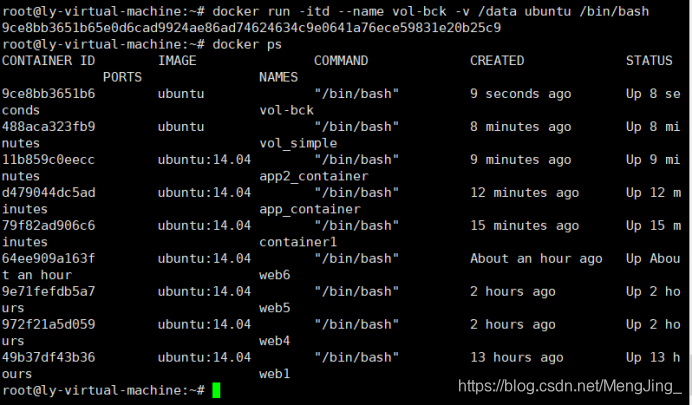
Task: Click "9 minutes ago" created value
Action: (x=521, y=160)
